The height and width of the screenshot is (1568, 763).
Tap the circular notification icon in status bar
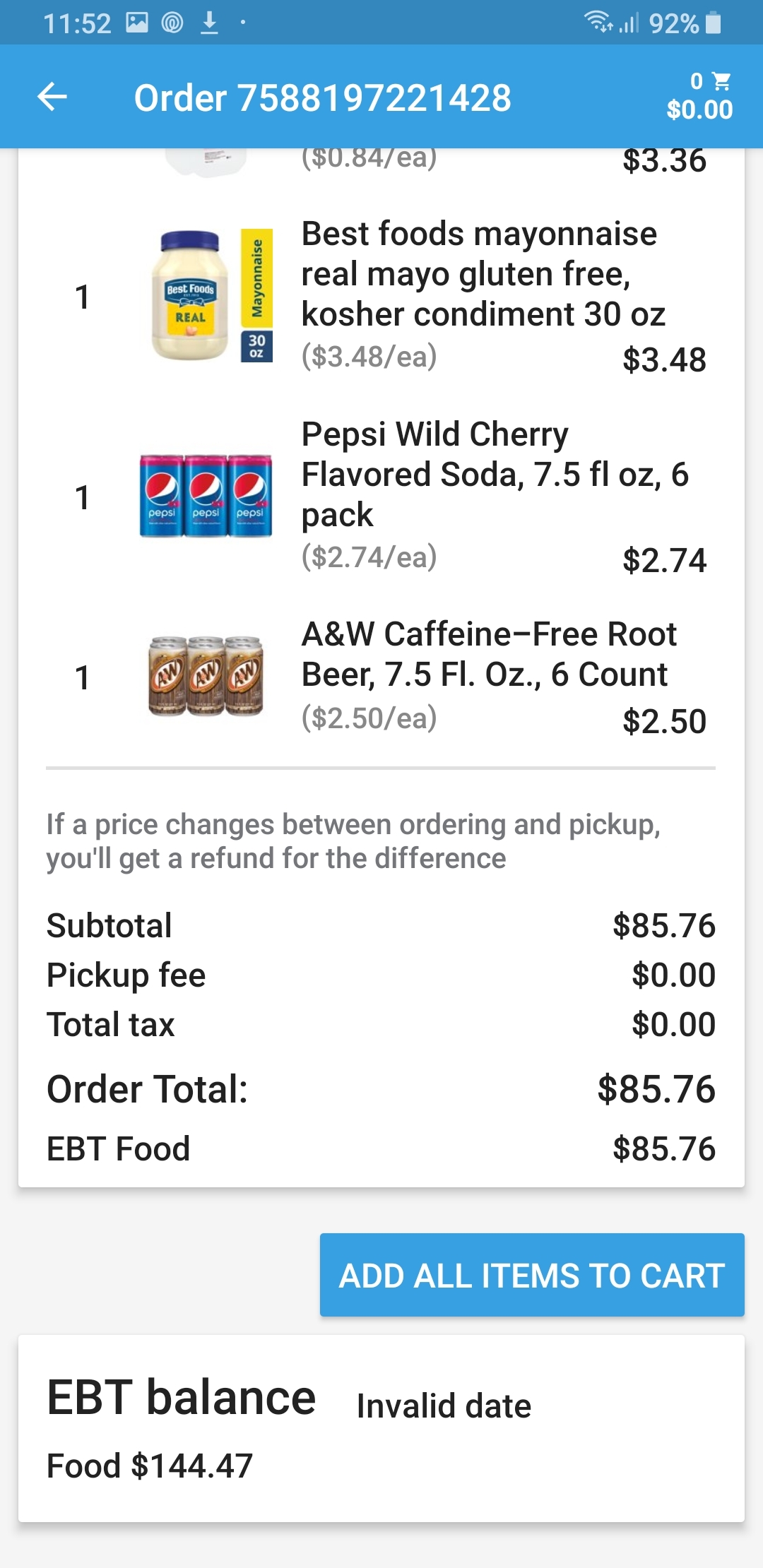point(172,23)
